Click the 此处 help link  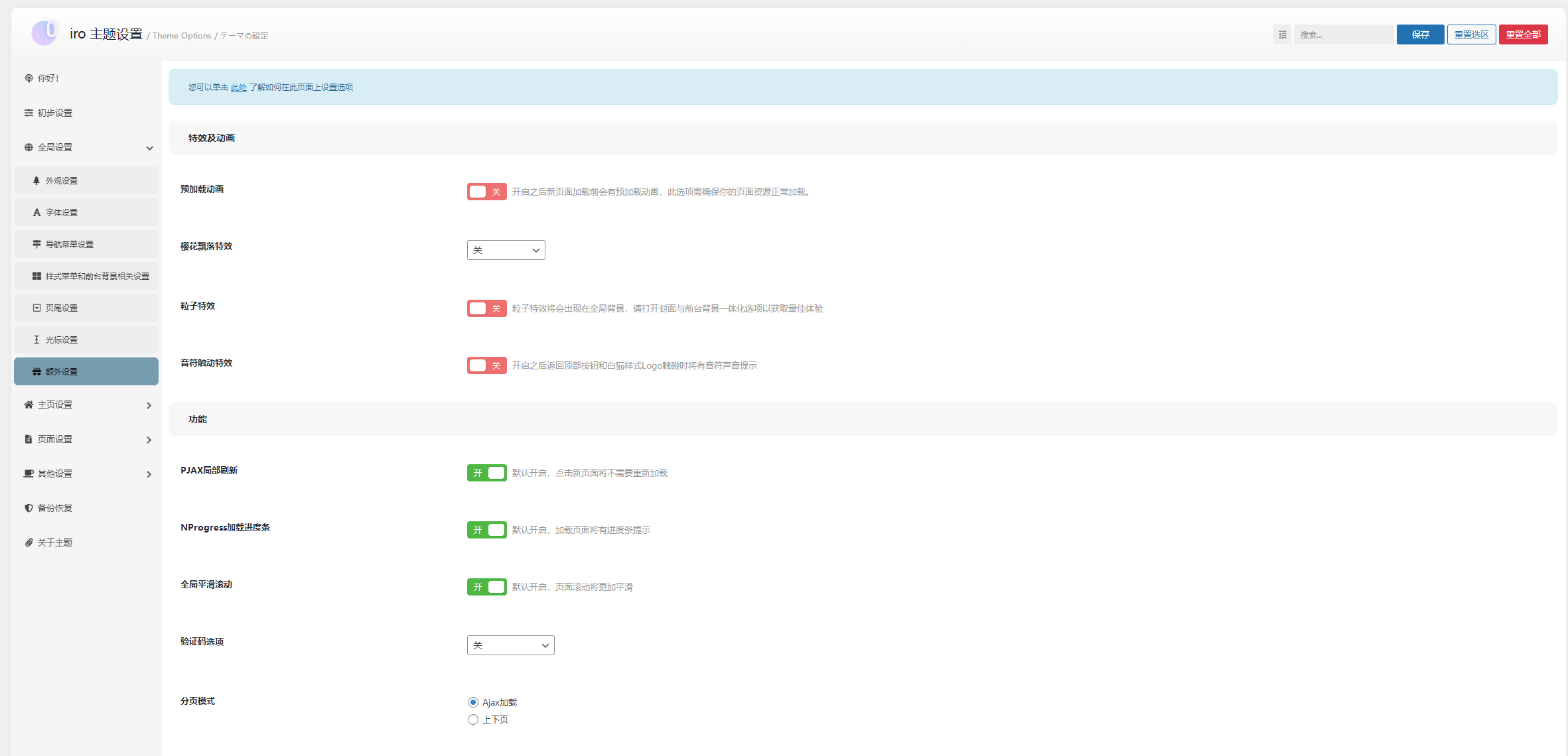(238, 87)
